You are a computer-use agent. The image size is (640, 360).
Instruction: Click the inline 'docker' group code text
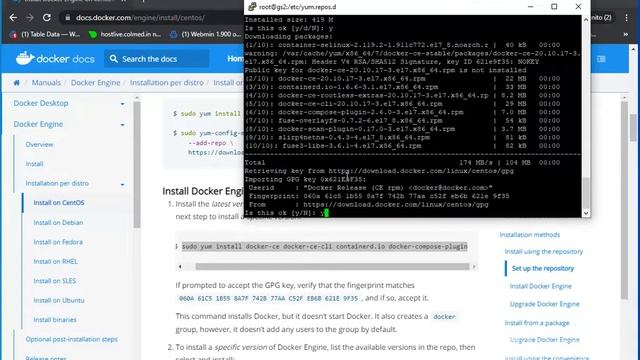point(444,317)
